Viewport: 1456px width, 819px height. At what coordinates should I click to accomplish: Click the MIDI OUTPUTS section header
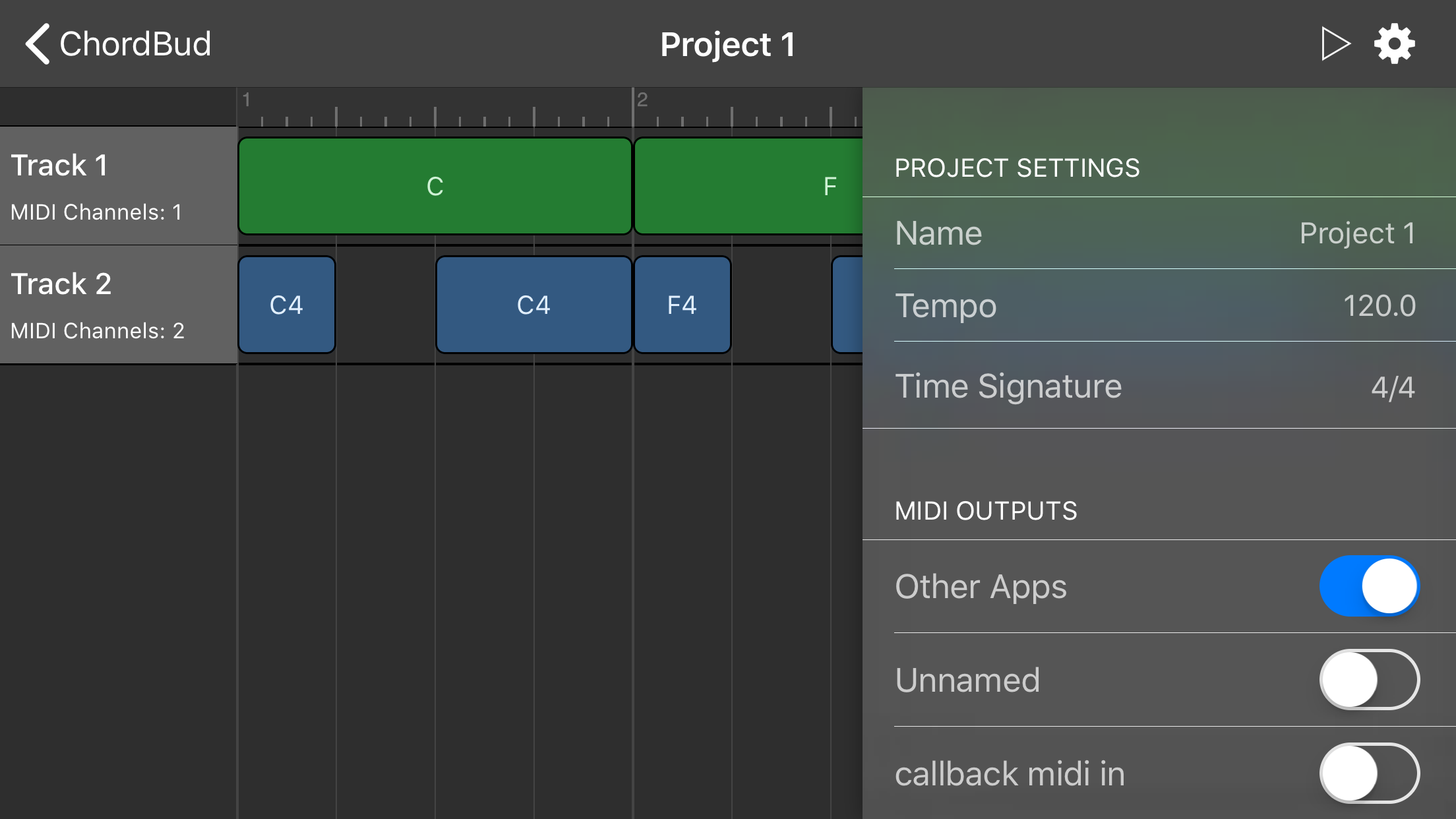[985, 510]
